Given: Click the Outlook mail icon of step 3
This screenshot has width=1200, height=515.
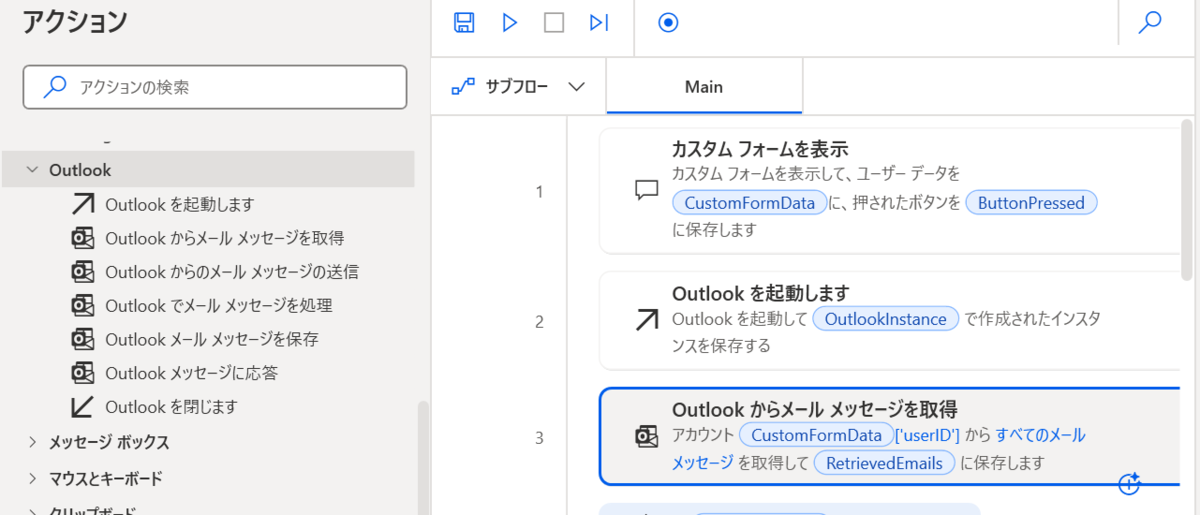Looking at the screenshot, I should coord(647,437).
